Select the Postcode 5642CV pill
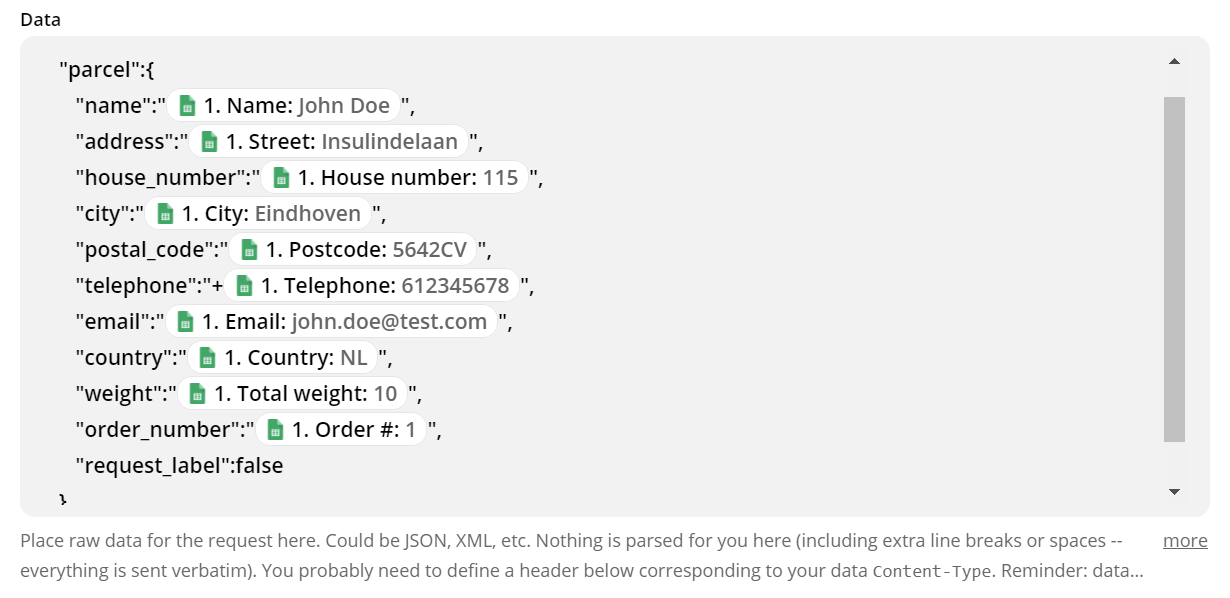The width and height of the screenshot is (1230, 598). [353, 250]
